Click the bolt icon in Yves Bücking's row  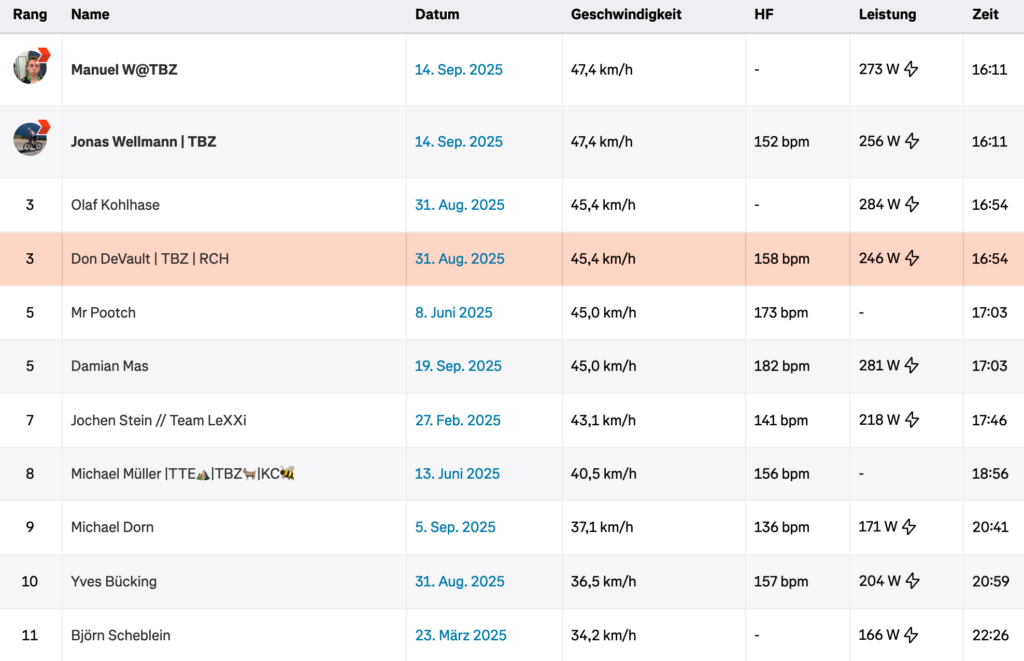(911, 581)
